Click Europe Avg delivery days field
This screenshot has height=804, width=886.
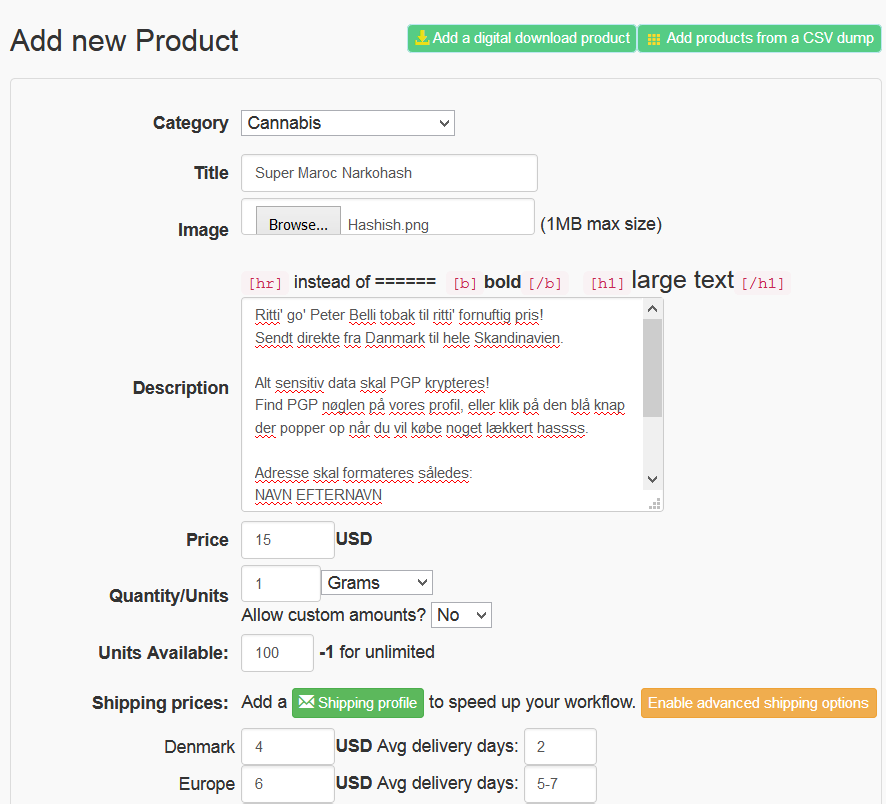tap(560, 784)
